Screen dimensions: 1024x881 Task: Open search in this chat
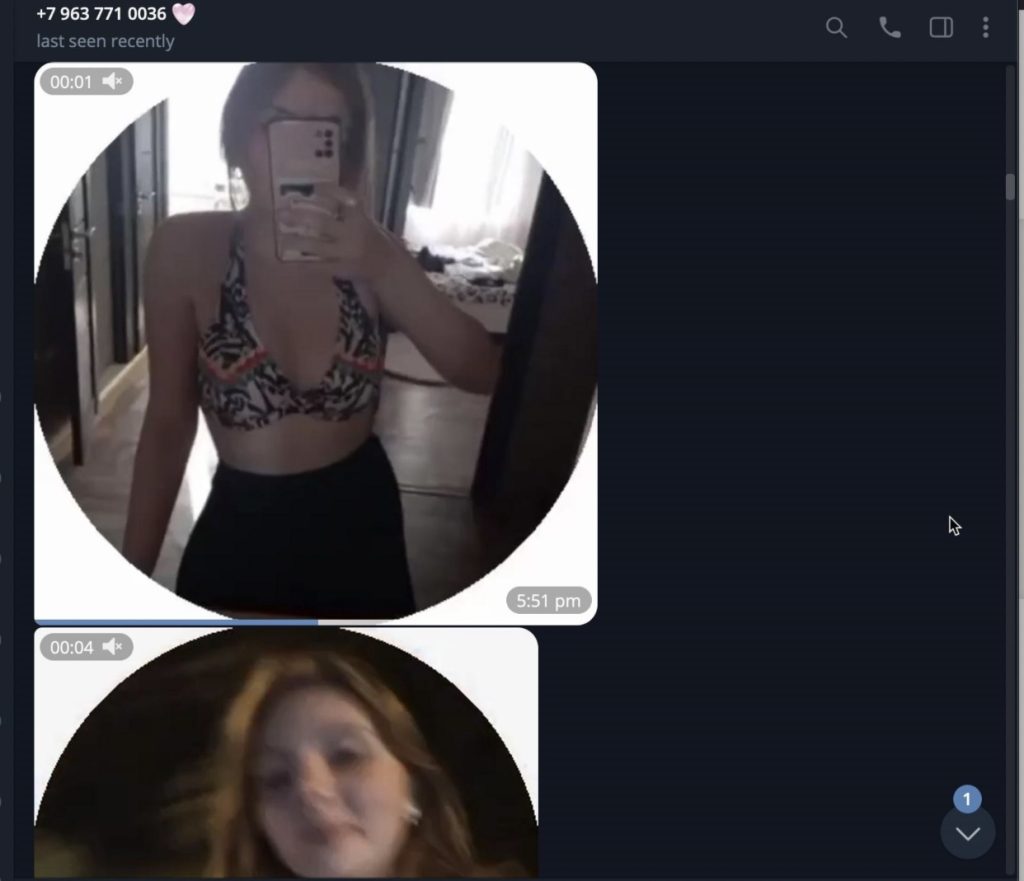click(836, 28)
